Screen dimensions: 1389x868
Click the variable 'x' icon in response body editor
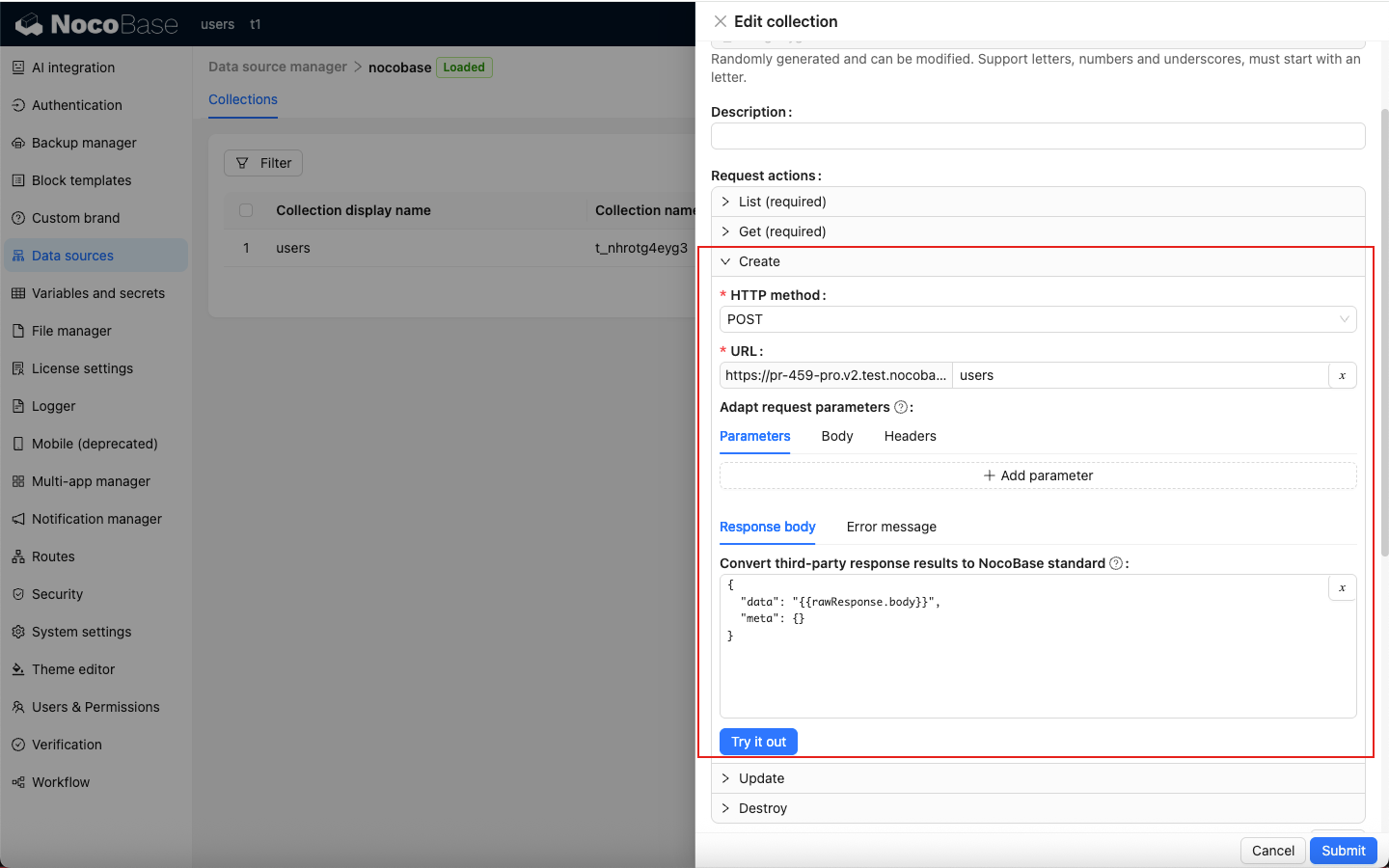click(1342, 588)
